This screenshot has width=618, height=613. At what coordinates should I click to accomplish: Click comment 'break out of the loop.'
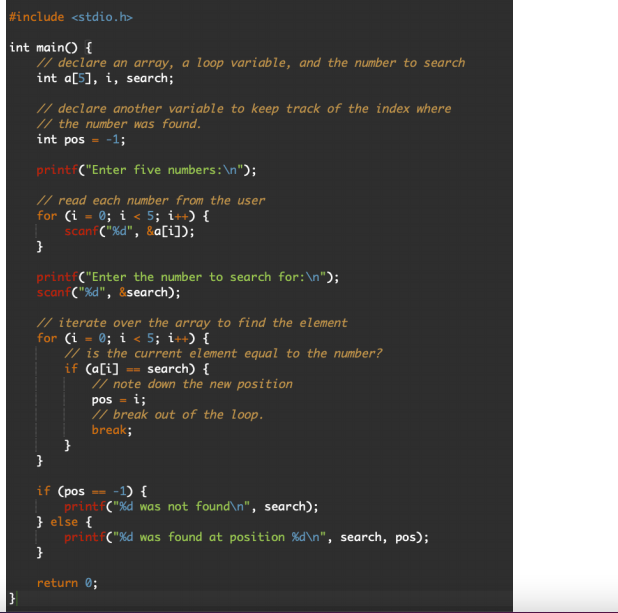click(178, 415)
